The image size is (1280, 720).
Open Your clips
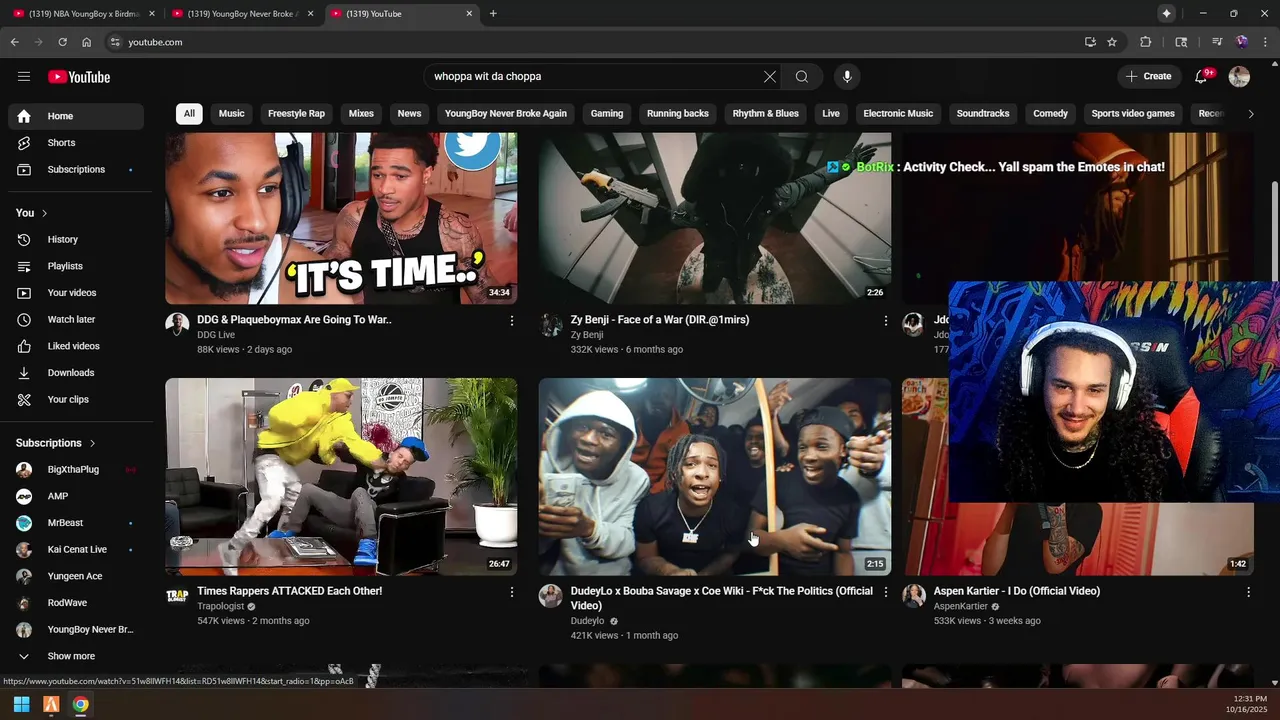(76, 400)
